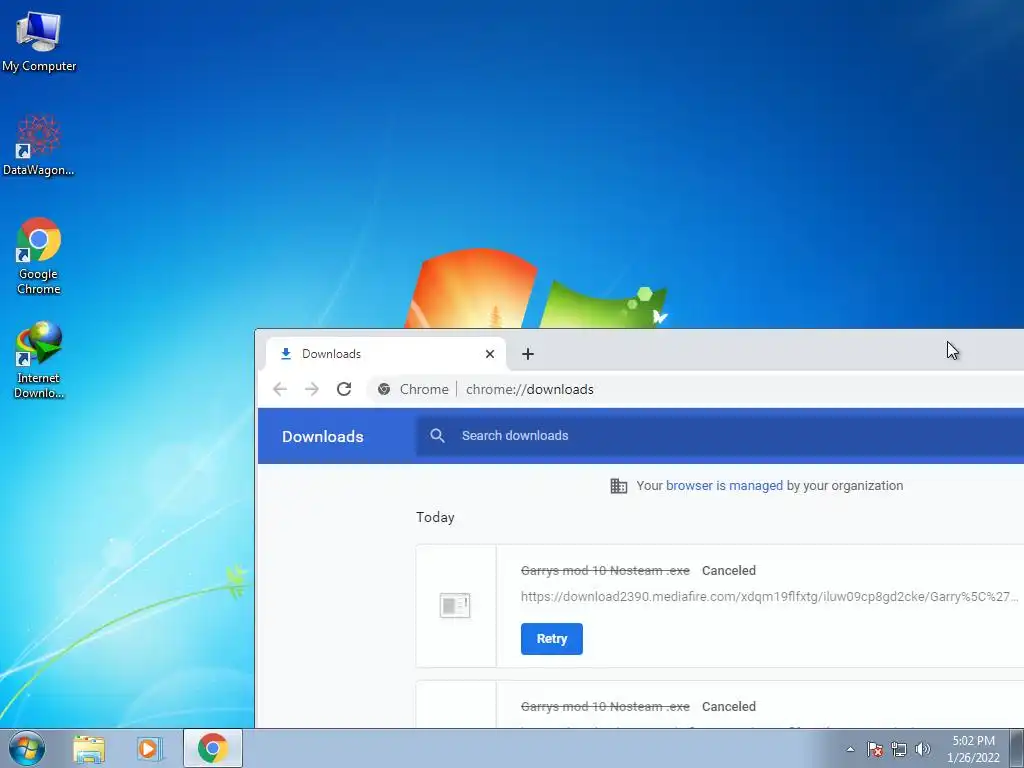Click the Show desktop strip at the right end of the taskbar

[x=1017, y=748]
